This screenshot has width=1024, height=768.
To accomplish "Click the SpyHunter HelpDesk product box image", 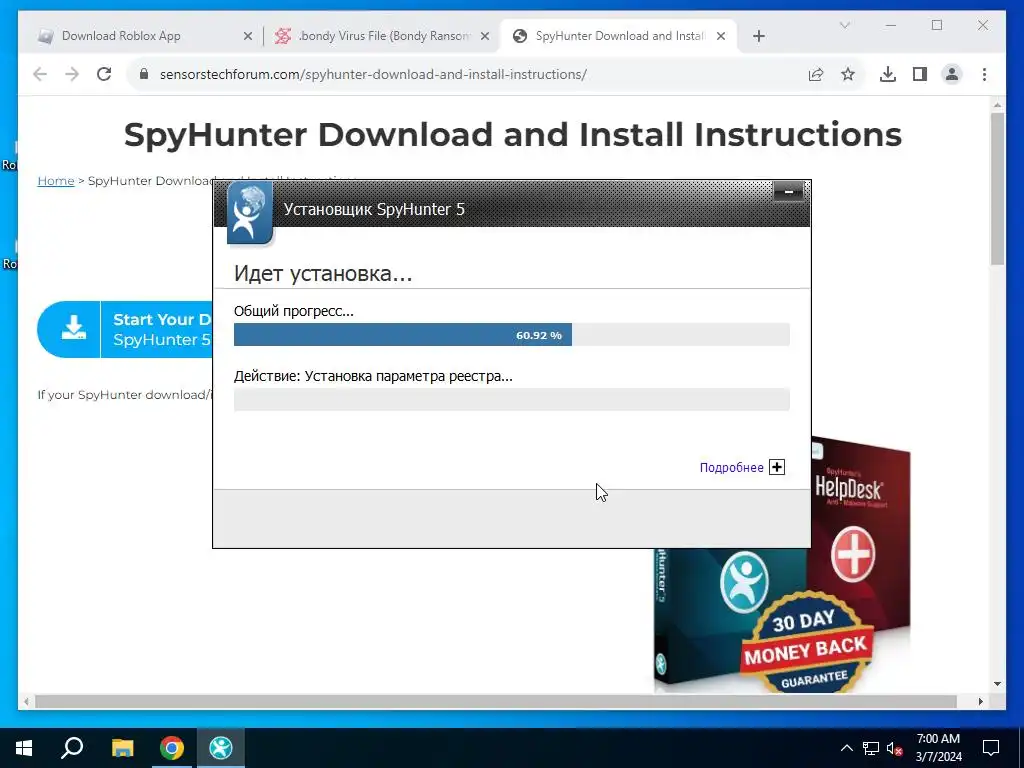I will (861, 529).
